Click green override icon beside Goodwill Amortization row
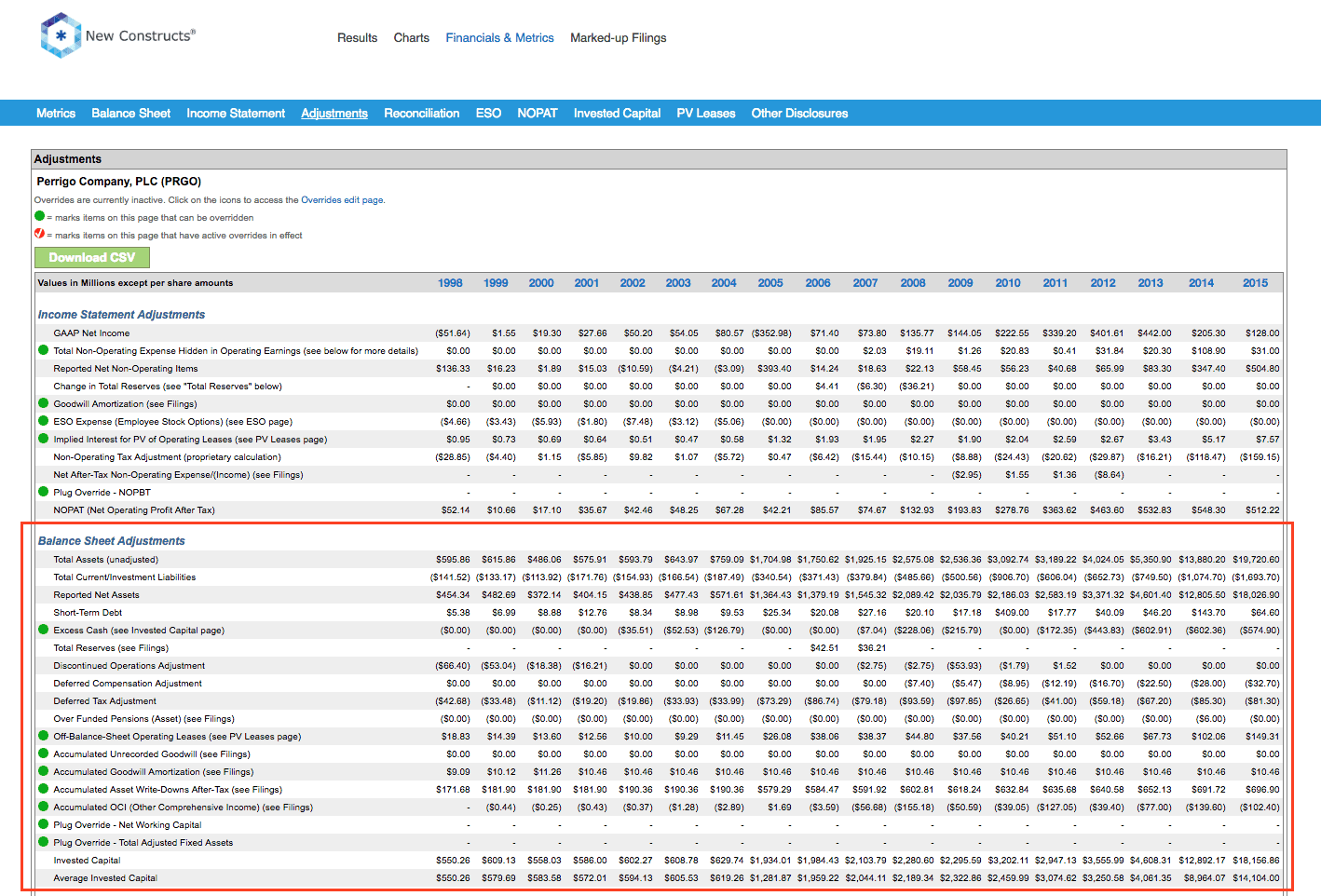1321x896 pixels. coord(43,403)
